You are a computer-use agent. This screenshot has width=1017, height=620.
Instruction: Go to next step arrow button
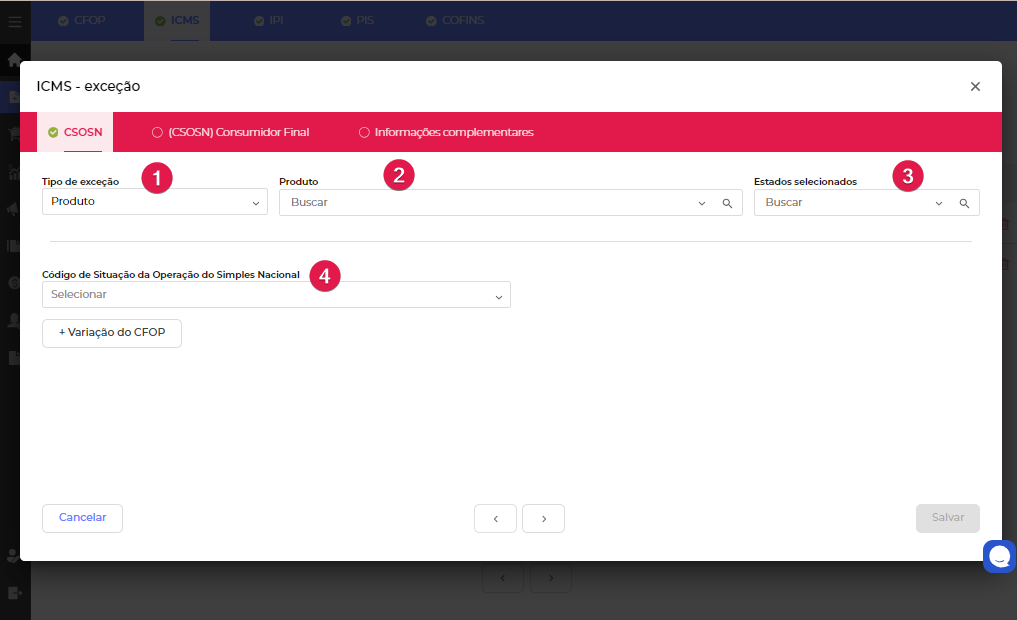[543, 518]
